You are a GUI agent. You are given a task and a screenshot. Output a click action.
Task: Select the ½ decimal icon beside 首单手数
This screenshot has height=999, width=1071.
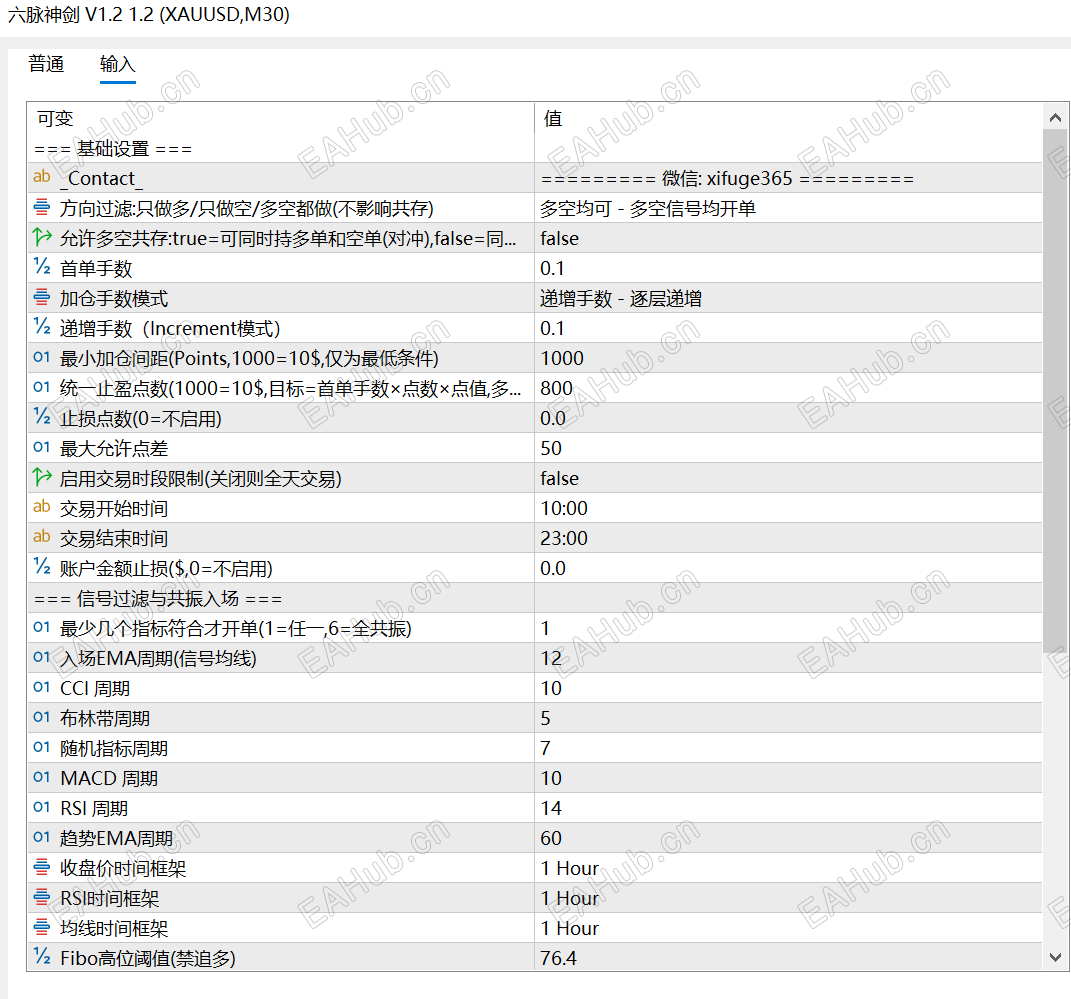click(40, 267)
